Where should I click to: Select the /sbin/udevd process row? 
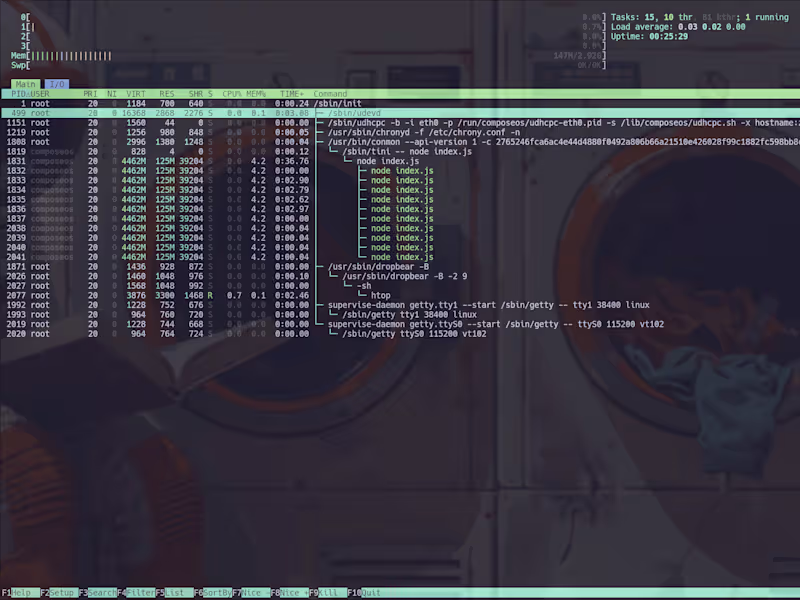pos(400,113)
